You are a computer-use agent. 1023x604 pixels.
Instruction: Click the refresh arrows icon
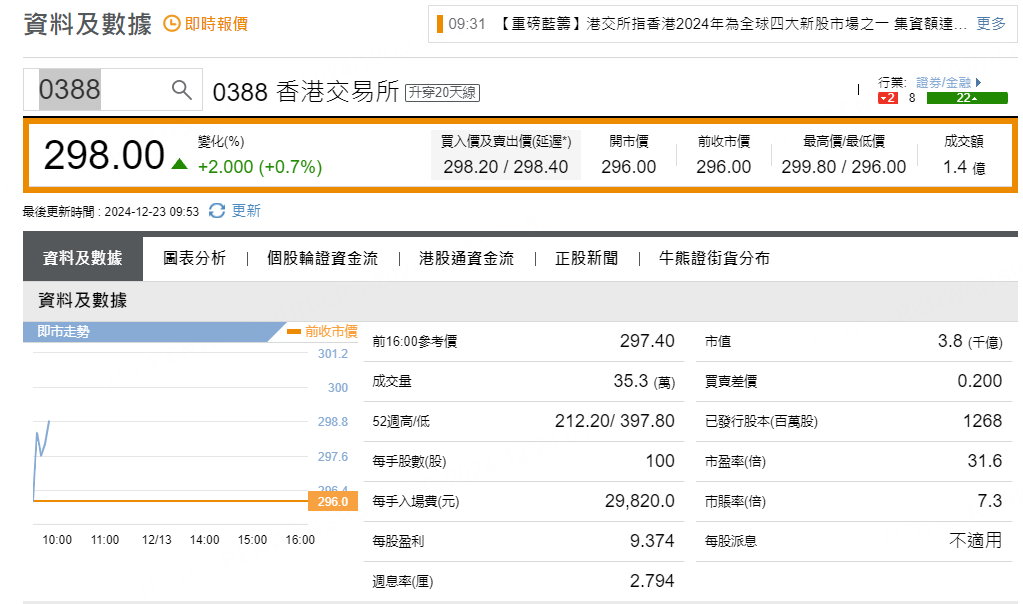tap(217, 211)
